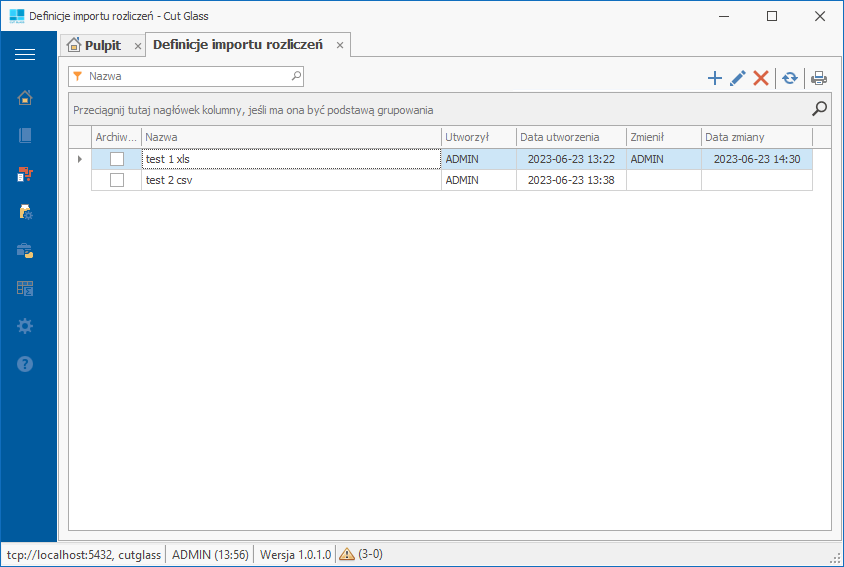Edit selected definition with pencil icon
844x567 pixels.
point(737,78)
